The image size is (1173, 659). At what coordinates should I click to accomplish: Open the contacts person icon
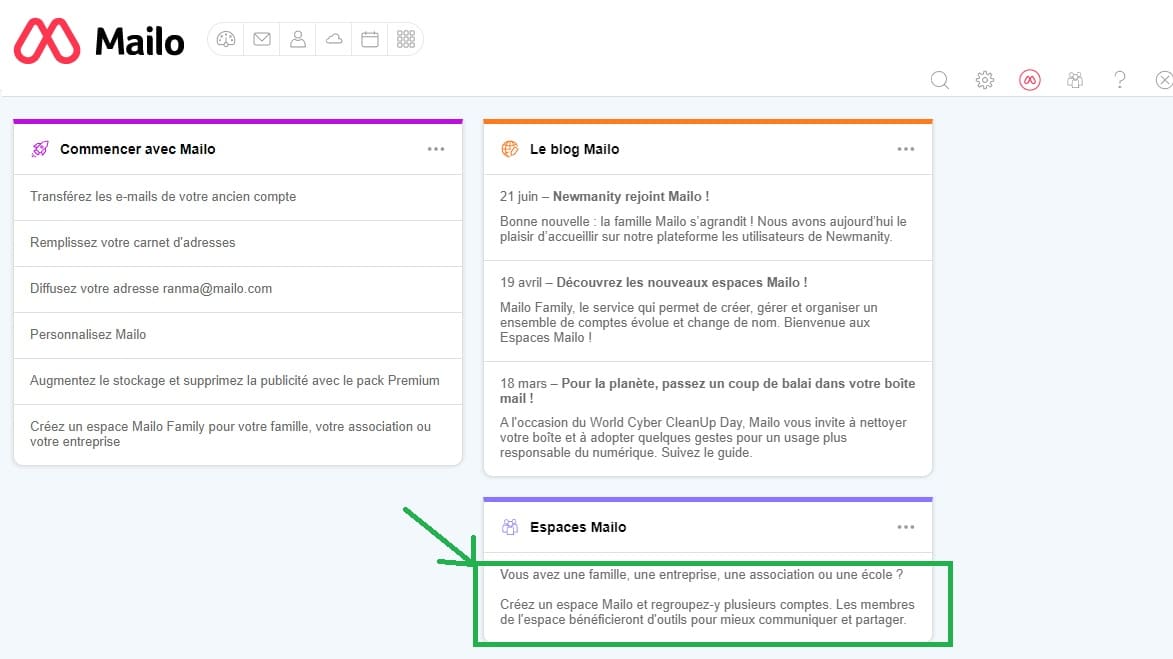click(298, 40)
